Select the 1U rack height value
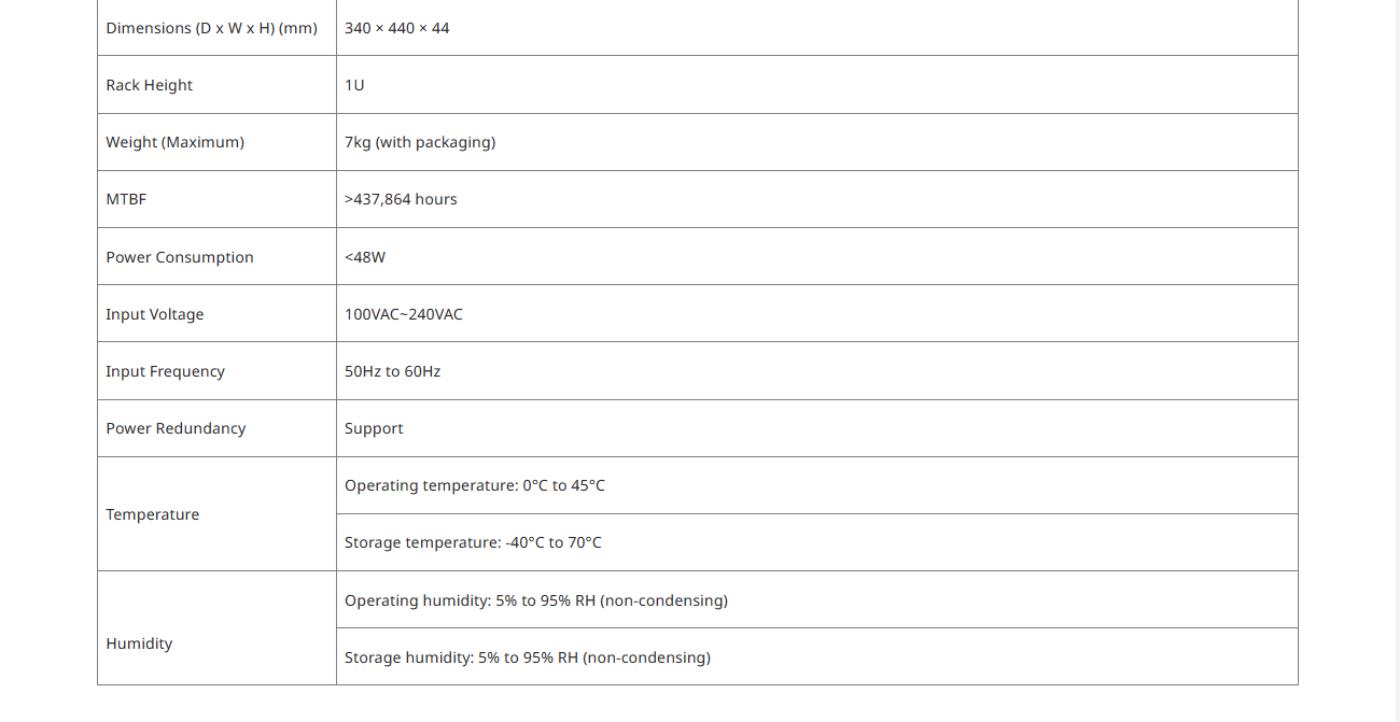The width and height of the screenshot is (1400, 722). point(354,85)
